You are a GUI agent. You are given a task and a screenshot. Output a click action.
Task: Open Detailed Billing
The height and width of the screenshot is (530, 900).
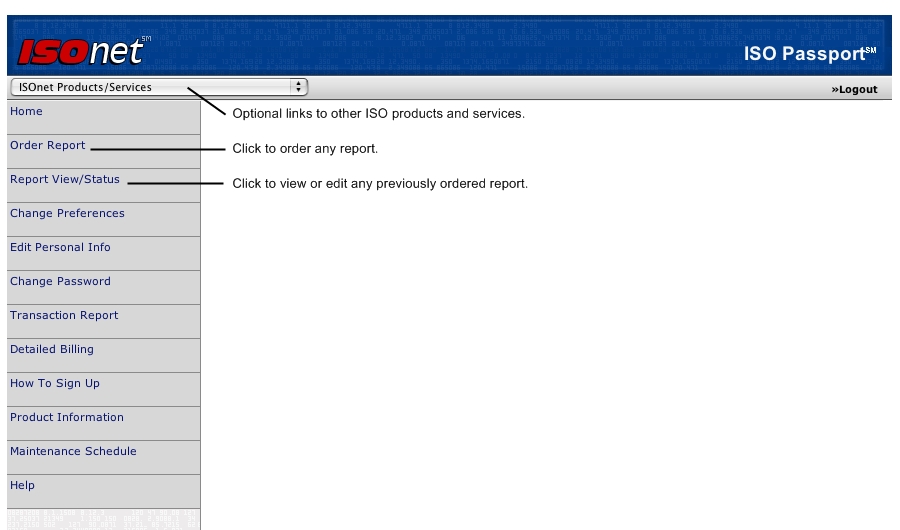[x=52, y=349]
